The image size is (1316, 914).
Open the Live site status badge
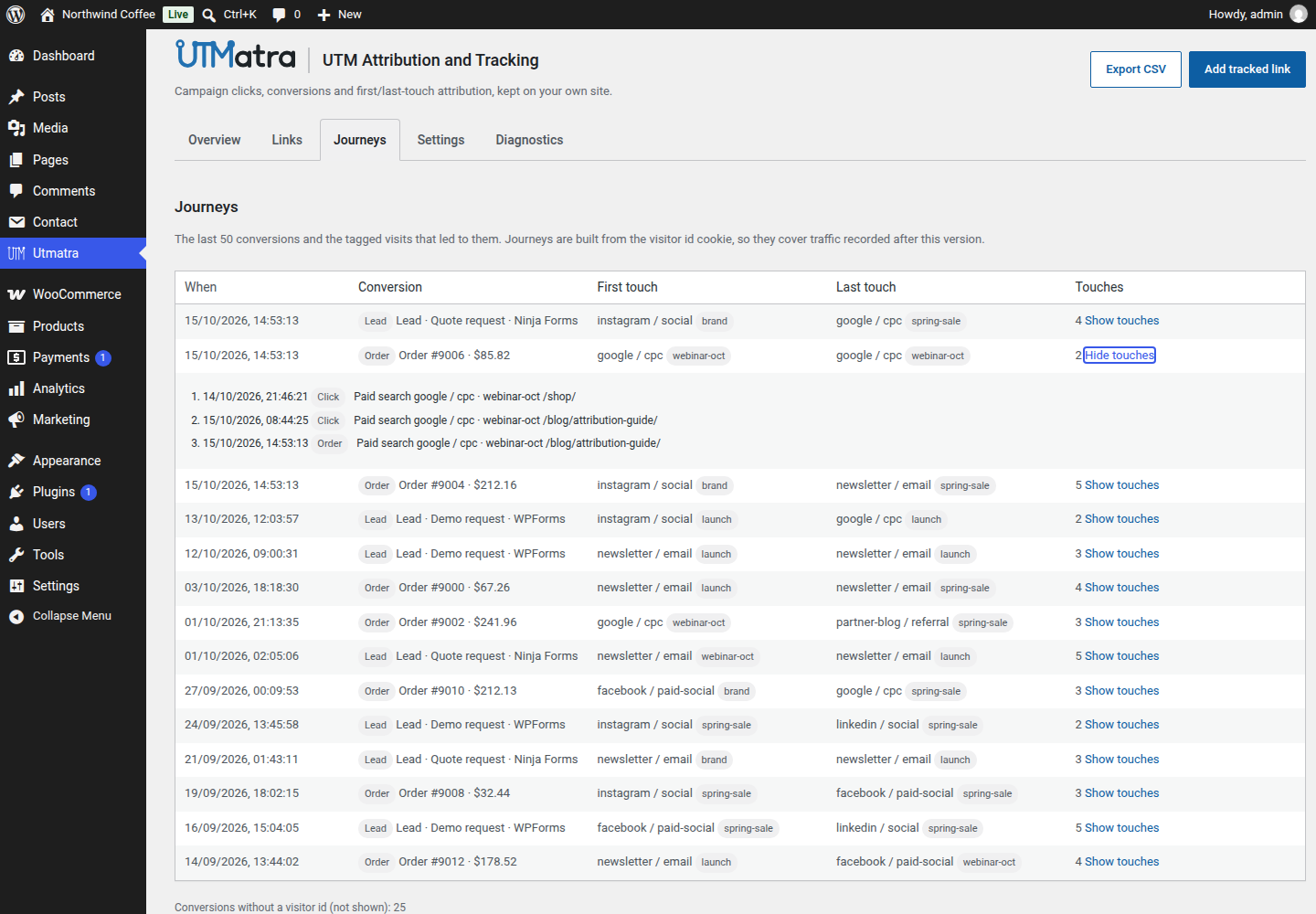point(178,15)
